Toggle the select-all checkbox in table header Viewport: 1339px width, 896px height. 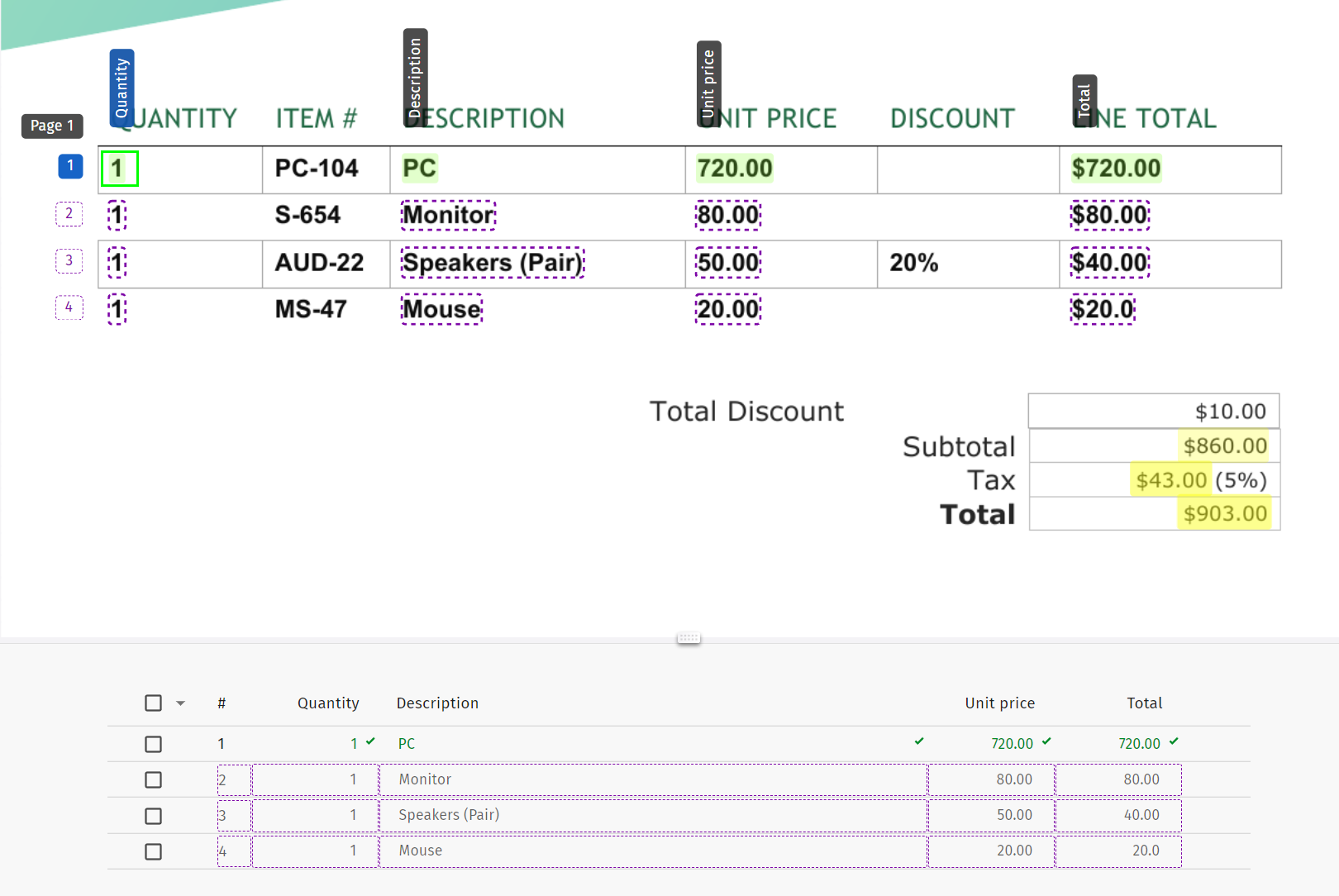click(x=154, y=703)
